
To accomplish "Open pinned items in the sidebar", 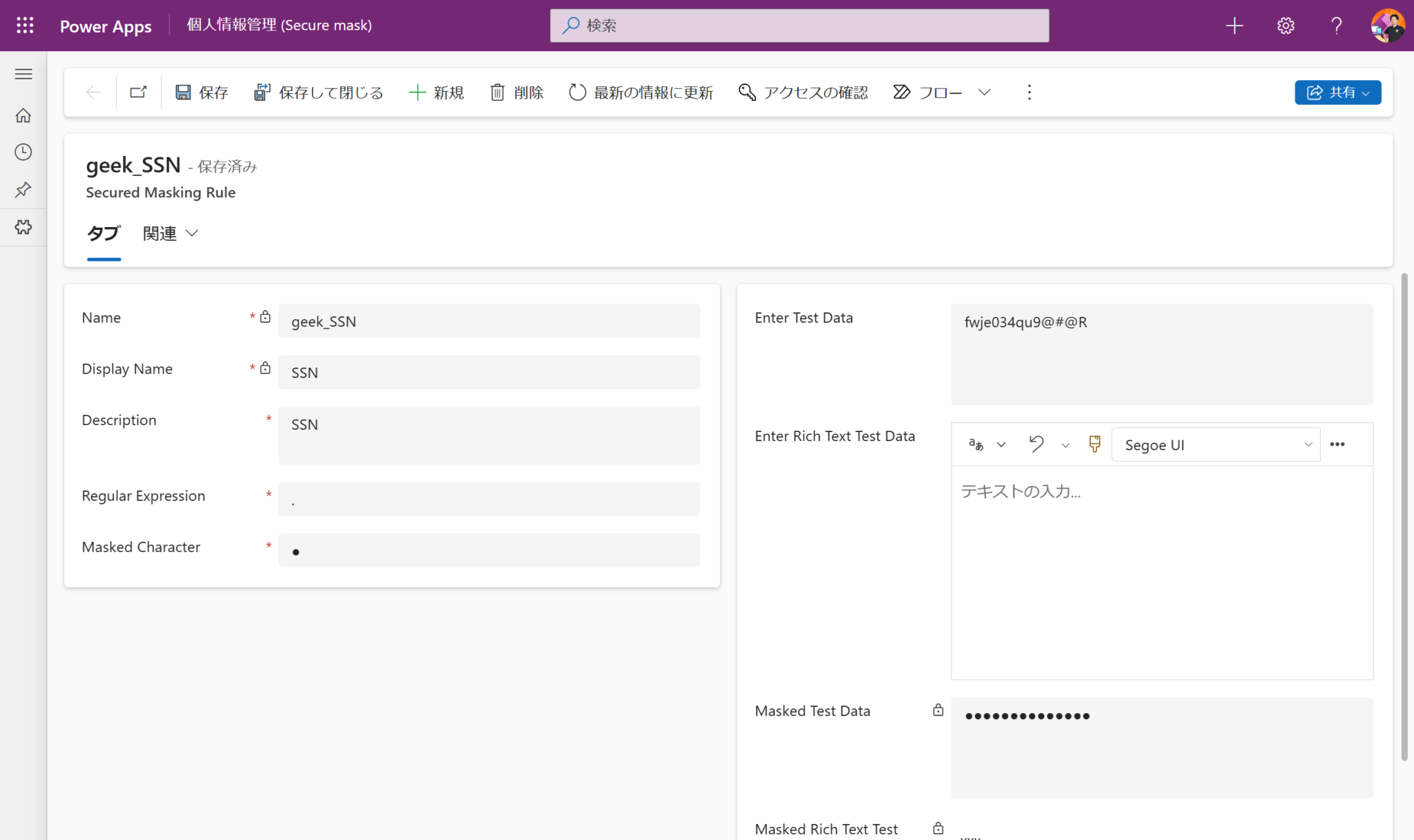I will coord(23,189).
